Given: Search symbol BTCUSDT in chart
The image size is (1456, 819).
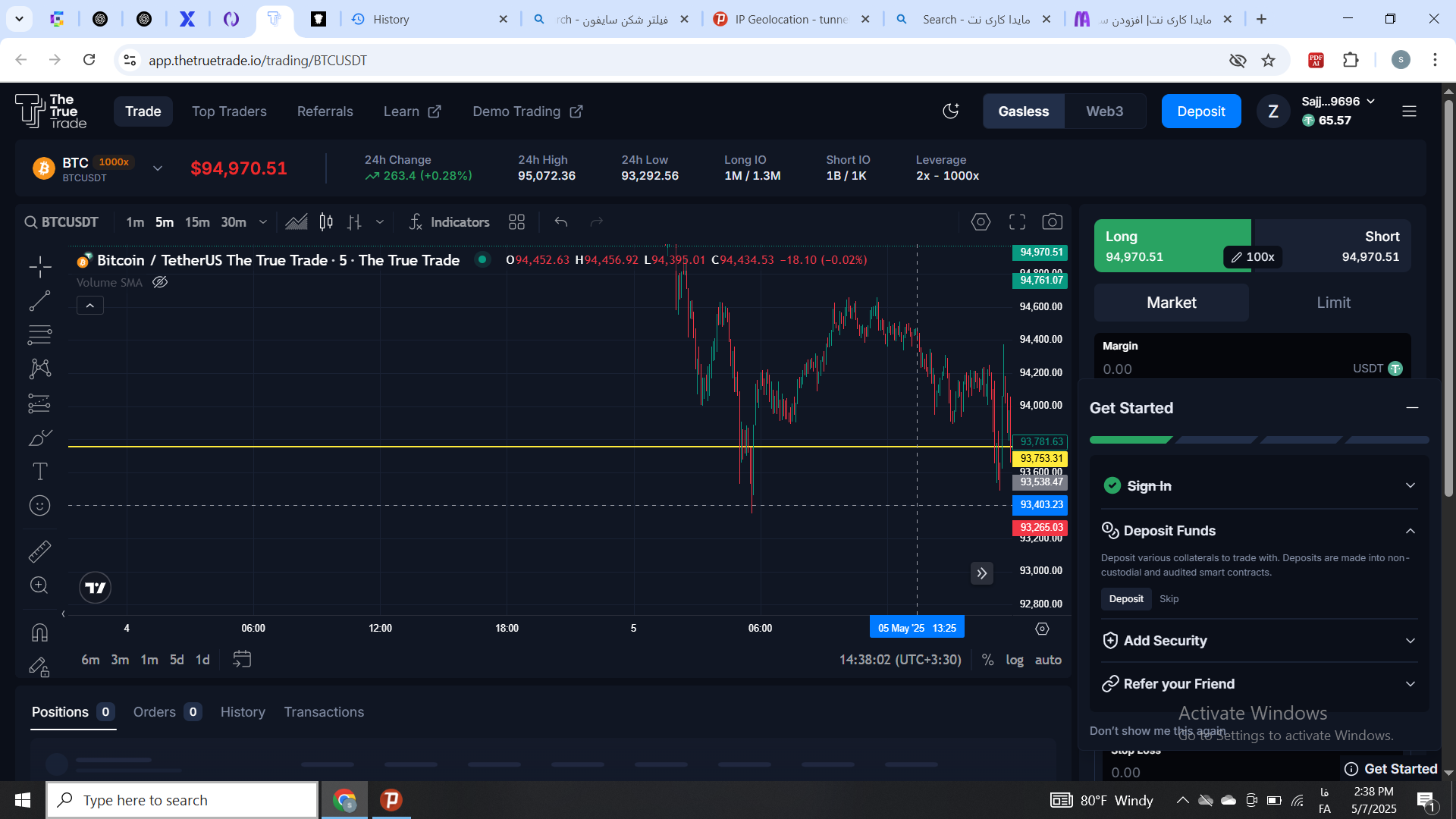Looking at the screenshot, I should tap(62, 221).
